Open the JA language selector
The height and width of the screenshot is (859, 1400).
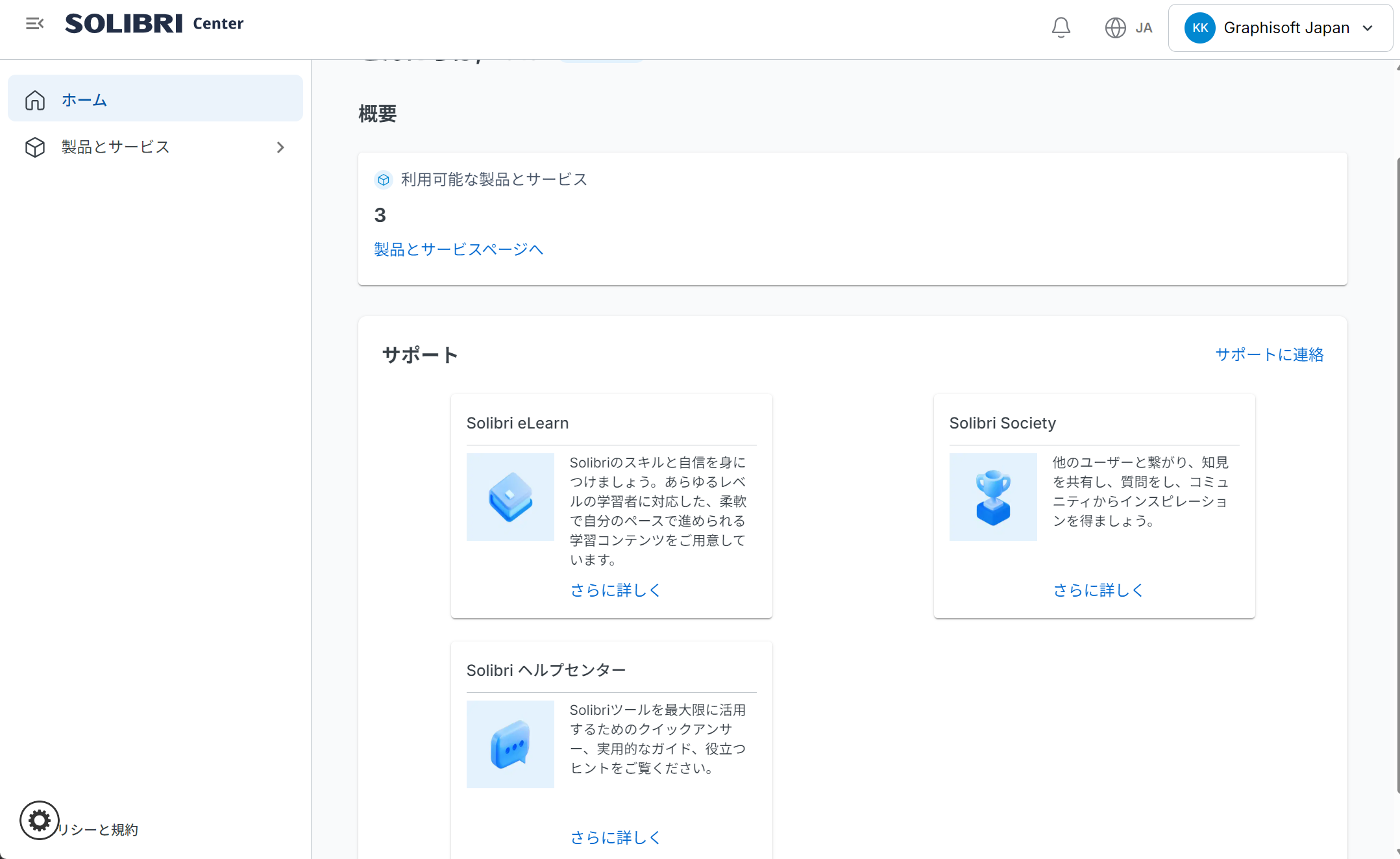1129,28
